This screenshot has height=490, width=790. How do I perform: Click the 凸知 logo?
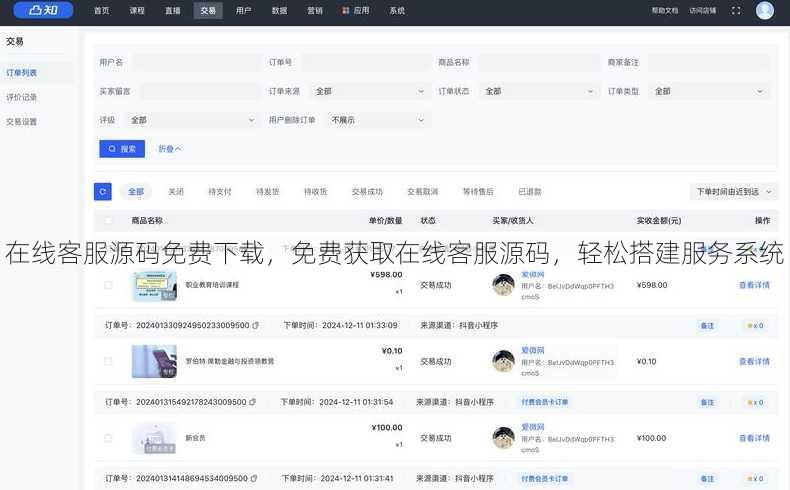tap(43, 10)
